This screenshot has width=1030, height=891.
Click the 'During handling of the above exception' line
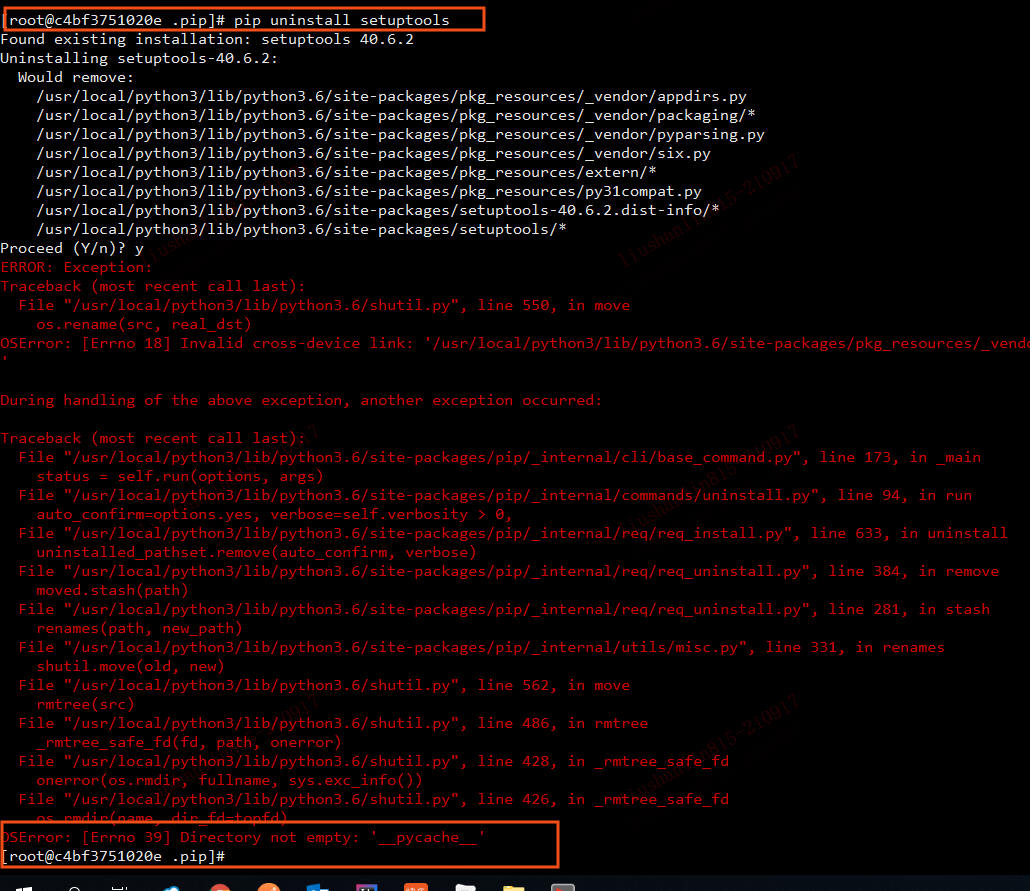click(x=301, y=401)
